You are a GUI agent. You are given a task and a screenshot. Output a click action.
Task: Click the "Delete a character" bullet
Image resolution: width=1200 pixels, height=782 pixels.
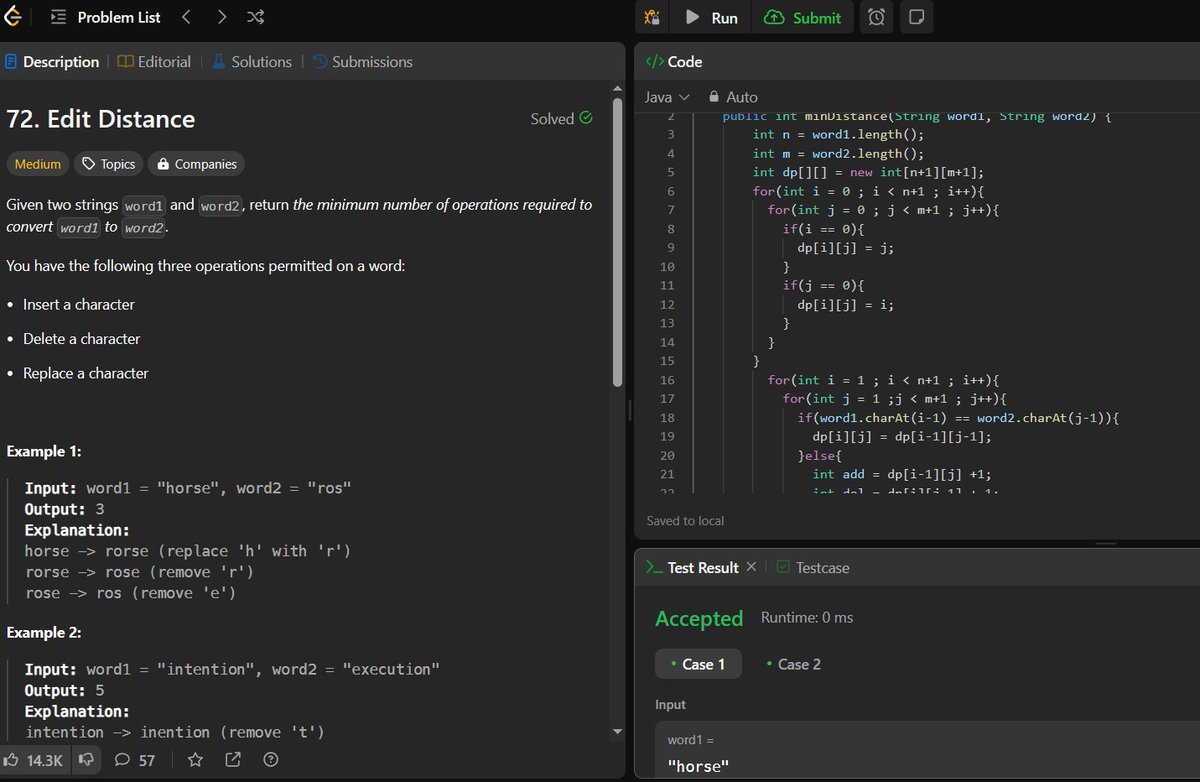point(81,339)
